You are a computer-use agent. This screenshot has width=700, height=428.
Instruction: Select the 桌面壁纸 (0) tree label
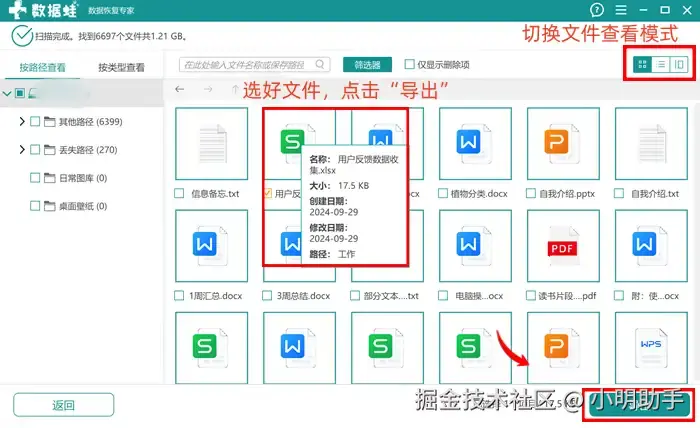coord(83,206)
